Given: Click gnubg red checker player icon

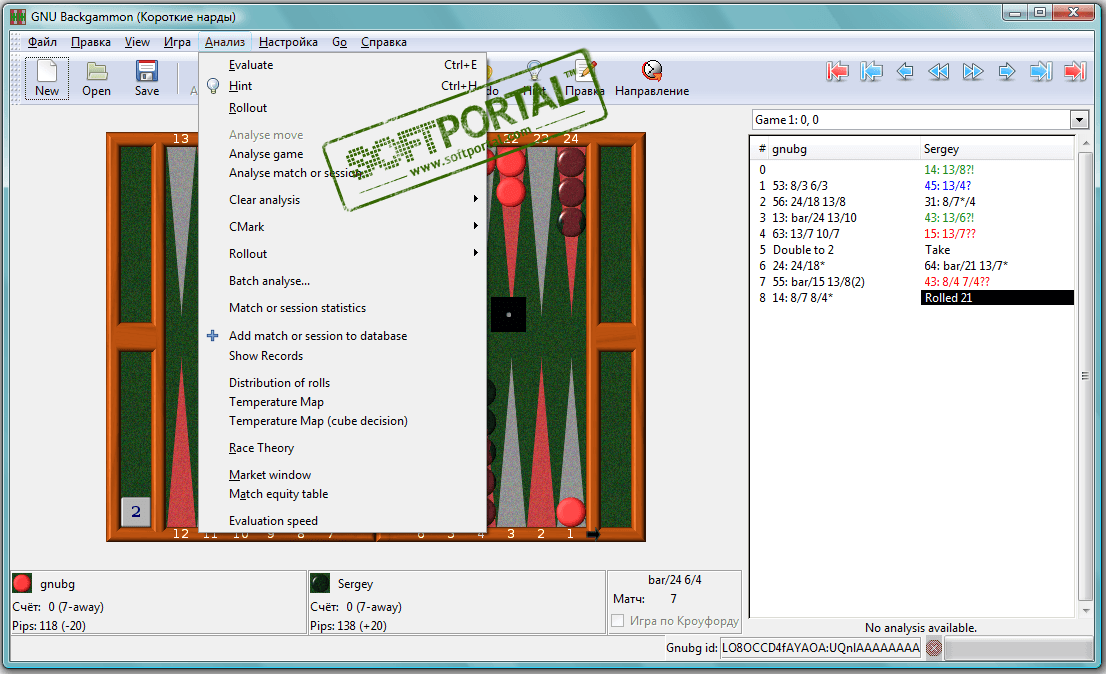Looking at the screenshot, I should [x=22, y=583].
